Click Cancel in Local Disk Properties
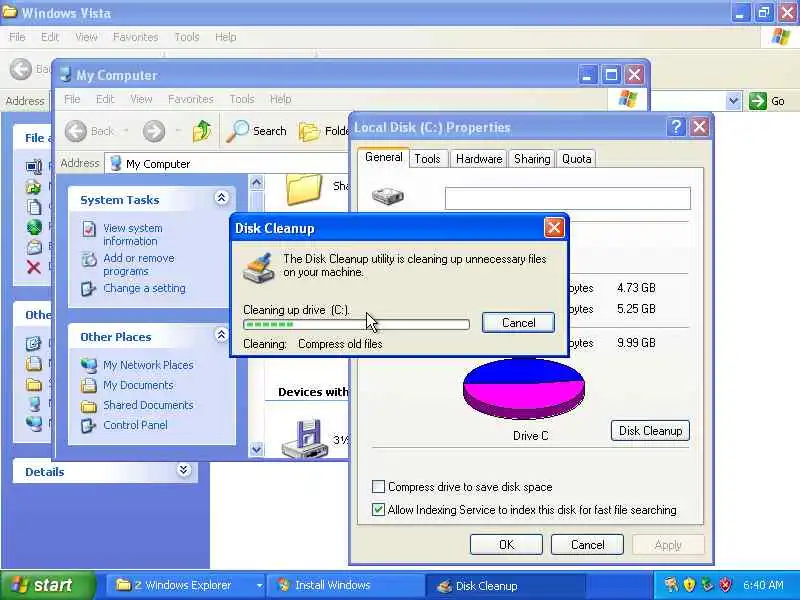Image resolution: width=800 pixels, height=600 pixels. click(587, 544)
